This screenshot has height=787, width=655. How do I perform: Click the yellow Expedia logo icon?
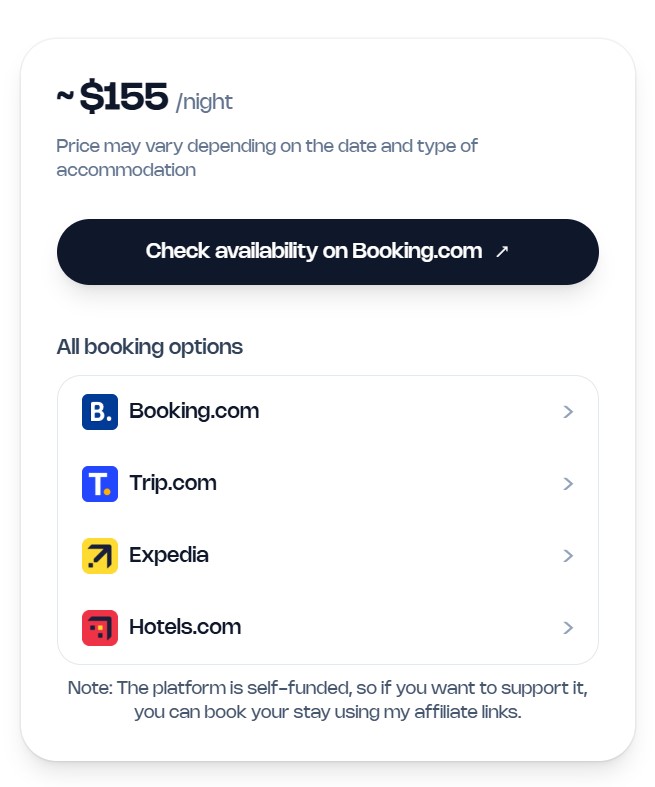click(x=100, y=556)
